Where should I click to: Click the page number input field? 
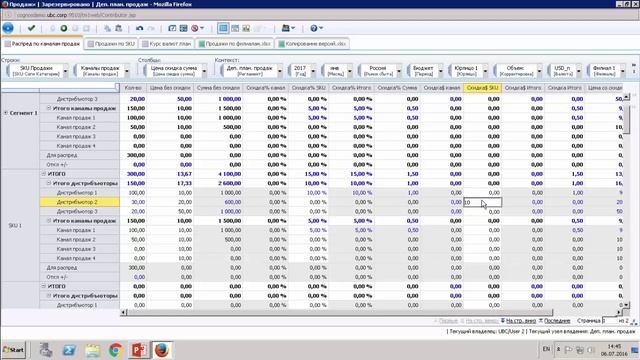pyautogui.click(x=610, y=321)
